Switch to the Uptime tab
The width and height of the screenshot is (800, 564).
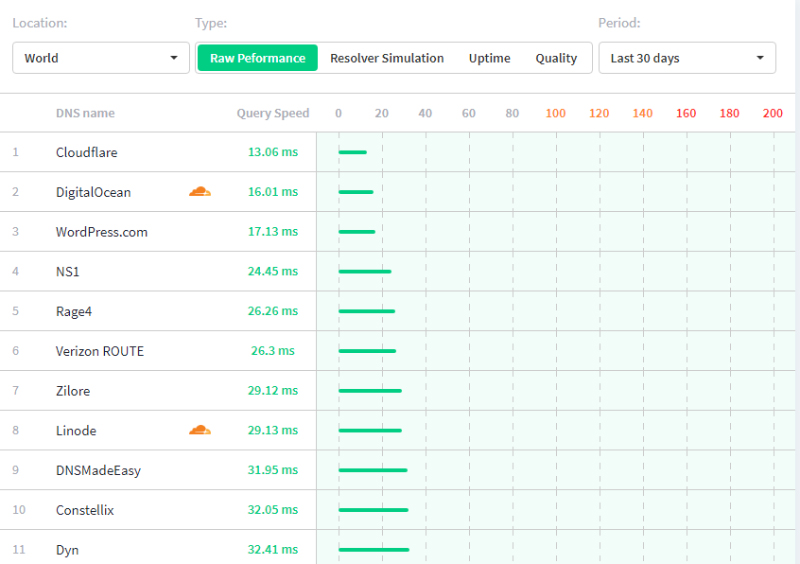click(489, 58)
